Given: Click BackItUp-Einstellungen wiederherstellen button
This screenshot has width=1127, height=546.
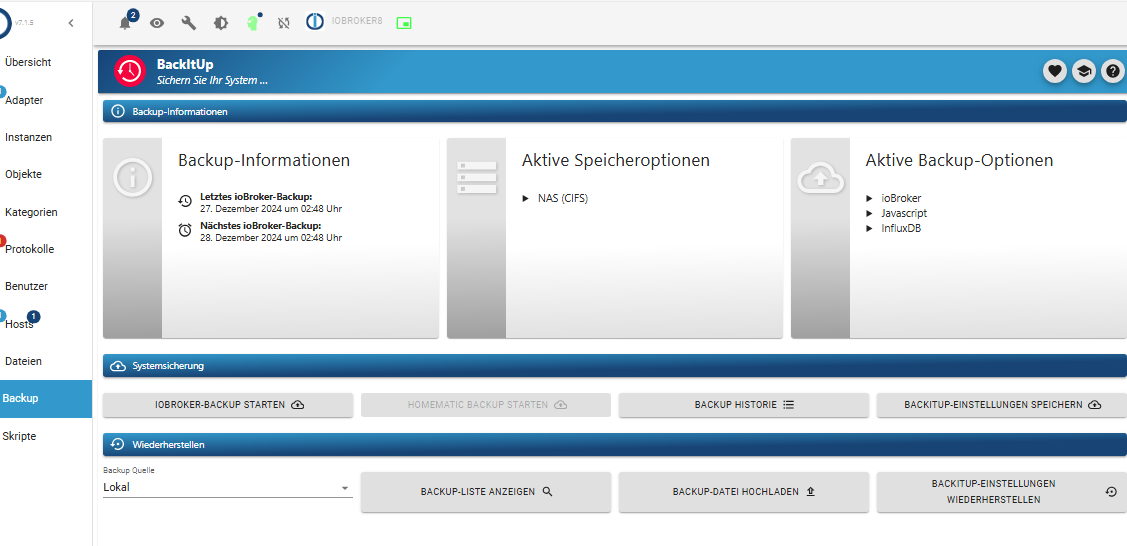Looking at the screenshot, I should pos(1002,492).
